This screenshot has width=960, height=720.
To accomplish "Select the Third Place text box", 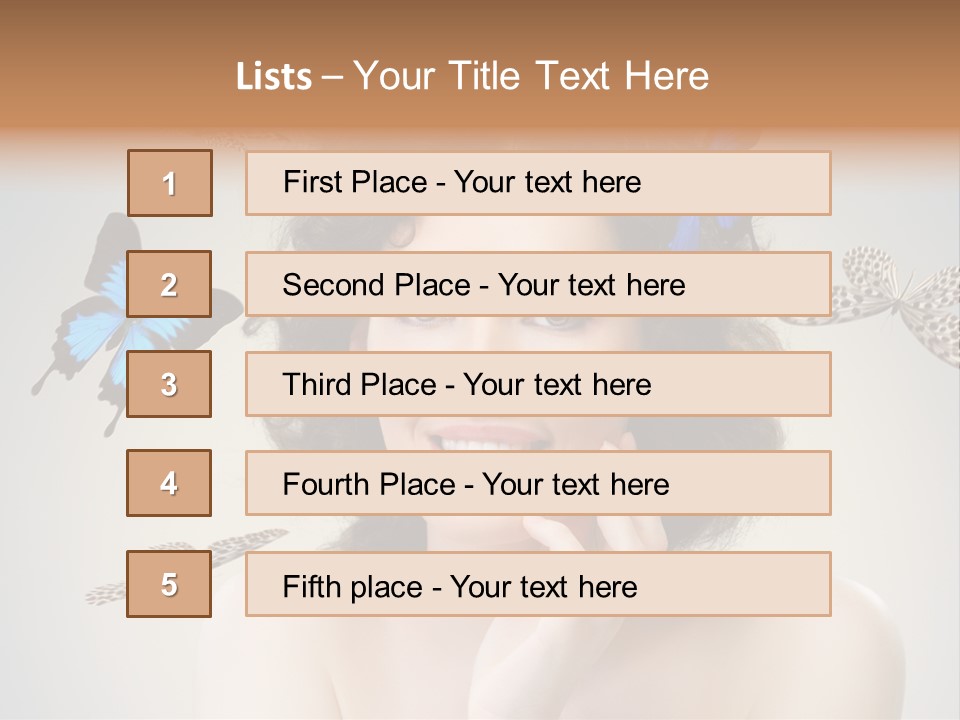I will pyautogui.click(x=538, y=384).
